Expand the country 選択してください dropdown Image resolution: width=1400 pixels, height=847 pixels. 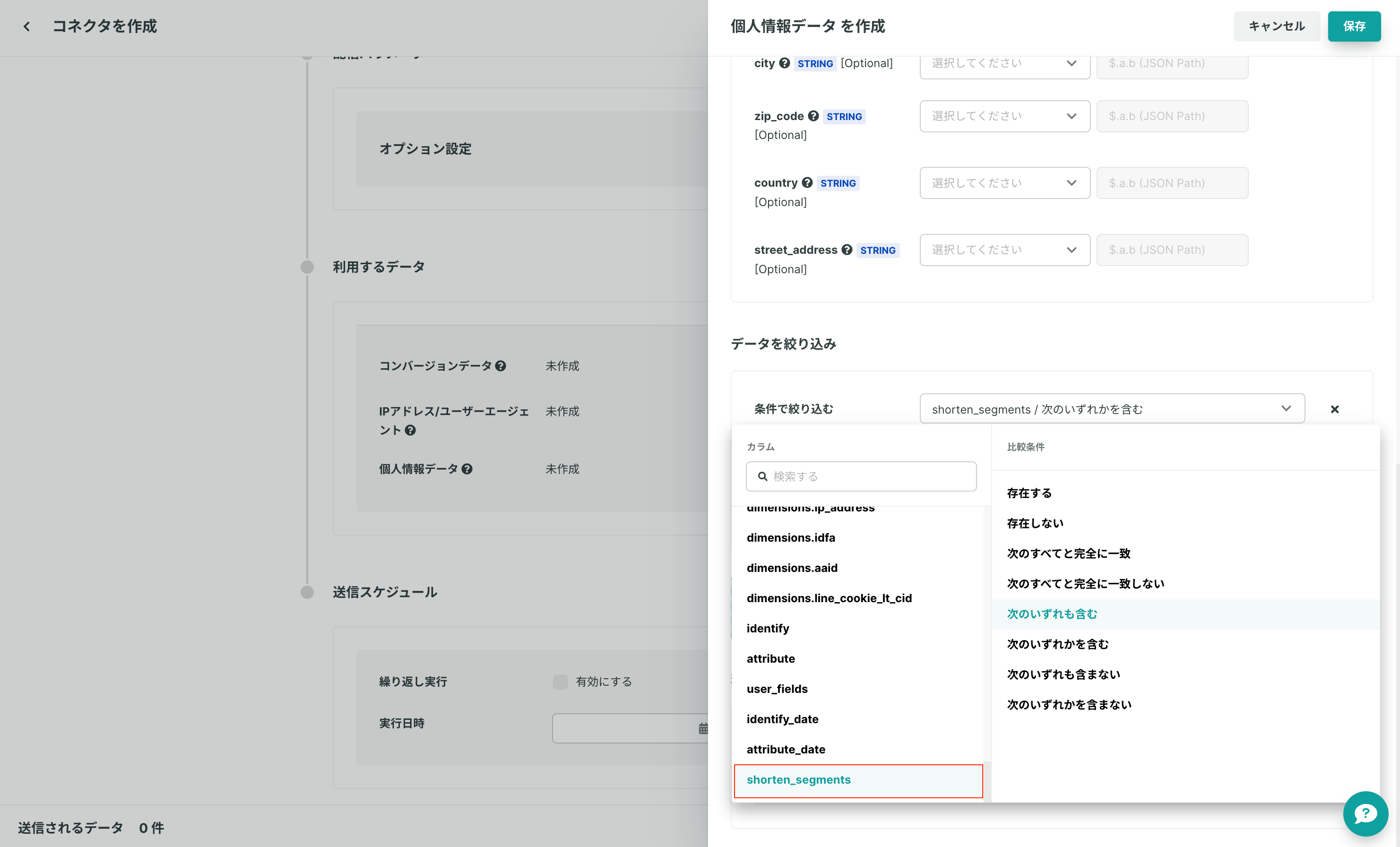click(1004, 183)
